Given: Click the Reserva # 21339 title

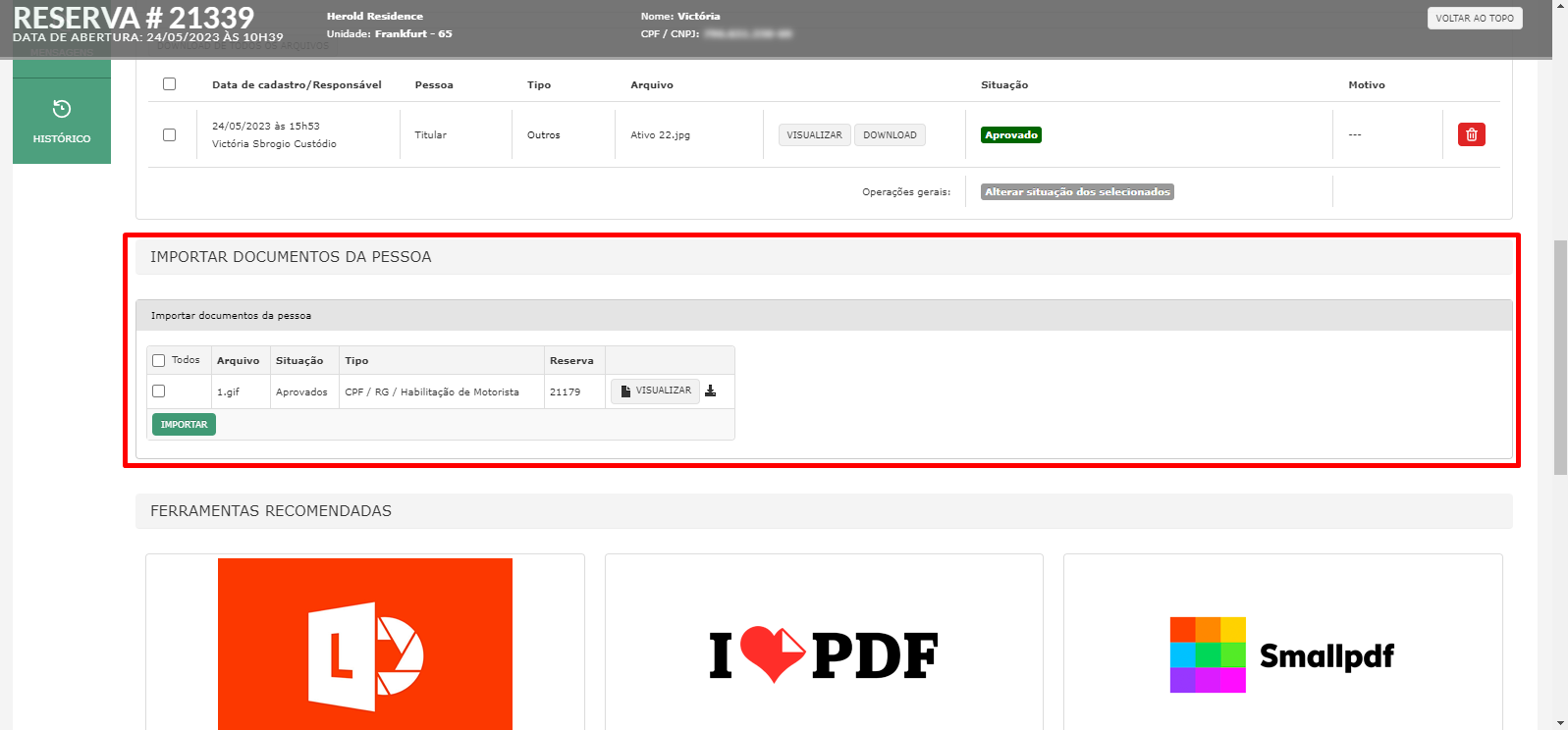Looking at the screenshot, I should pyautogui.click(x=134, y=17).
